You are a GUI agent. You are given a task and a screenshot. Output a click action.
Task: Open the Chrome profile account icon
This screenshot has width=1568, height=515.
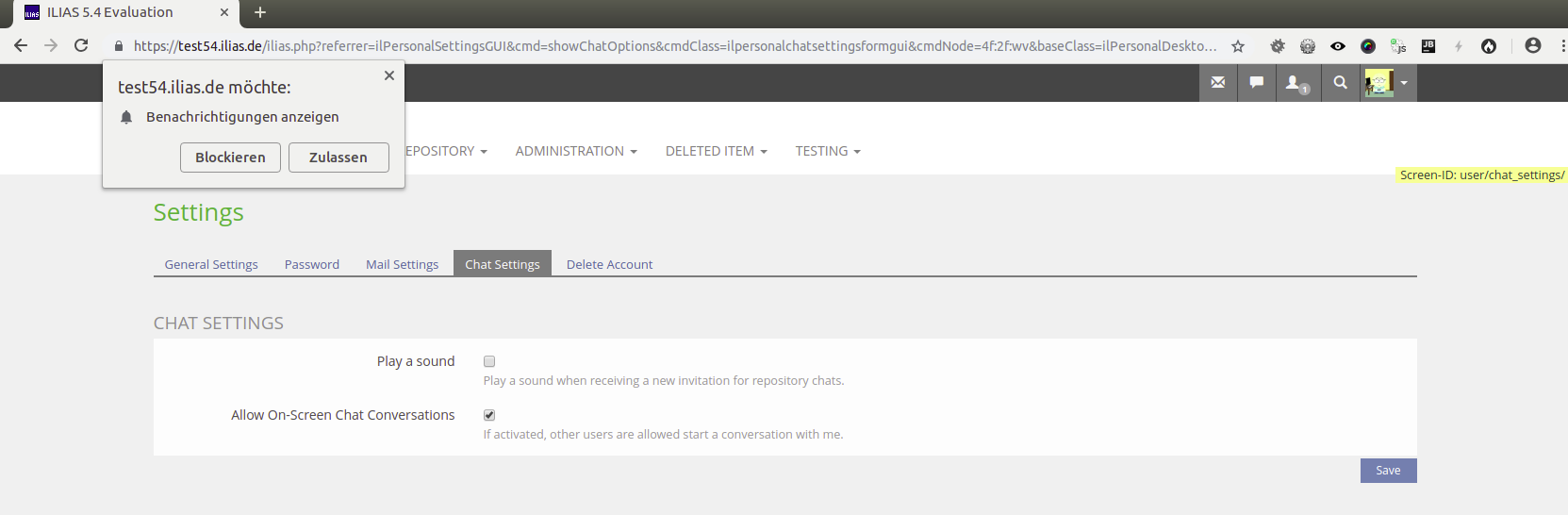point(1533,45)
